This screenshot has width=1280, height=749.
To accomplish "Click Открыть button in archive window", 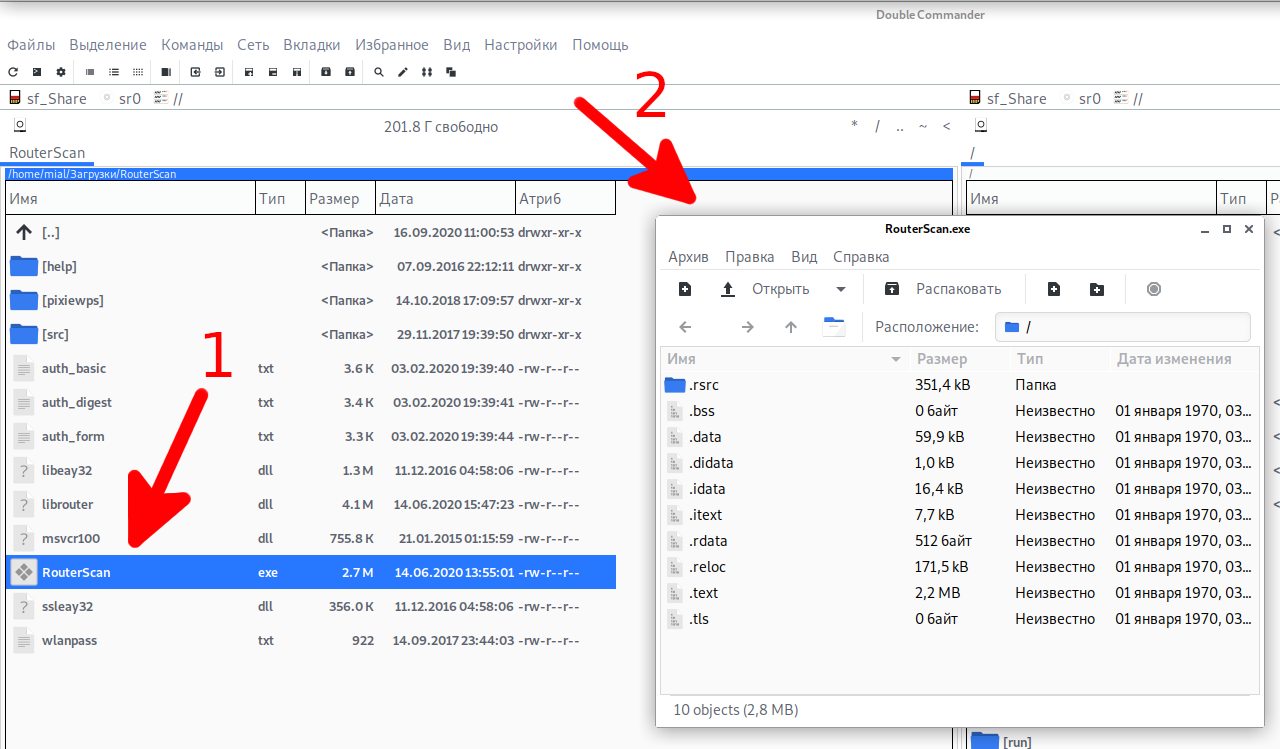I will (x=766, y=289).
